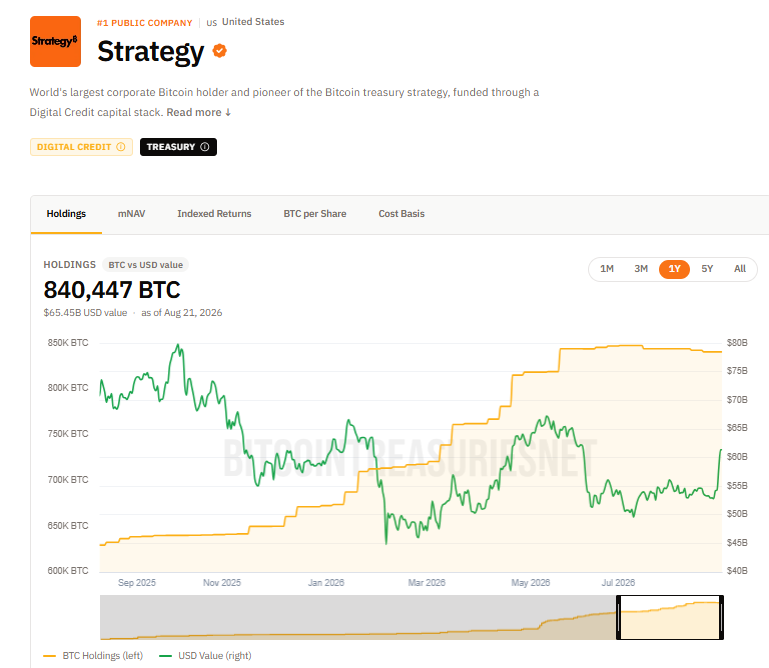Click the Jan 2026 x-axis label
Viewport: 769px width, 668px height.
(326, 583)
